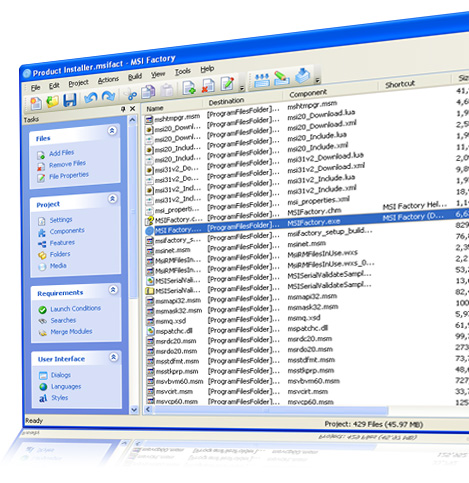
Task: Click the Open Project folder icon
Action: [x=53, y=101]
